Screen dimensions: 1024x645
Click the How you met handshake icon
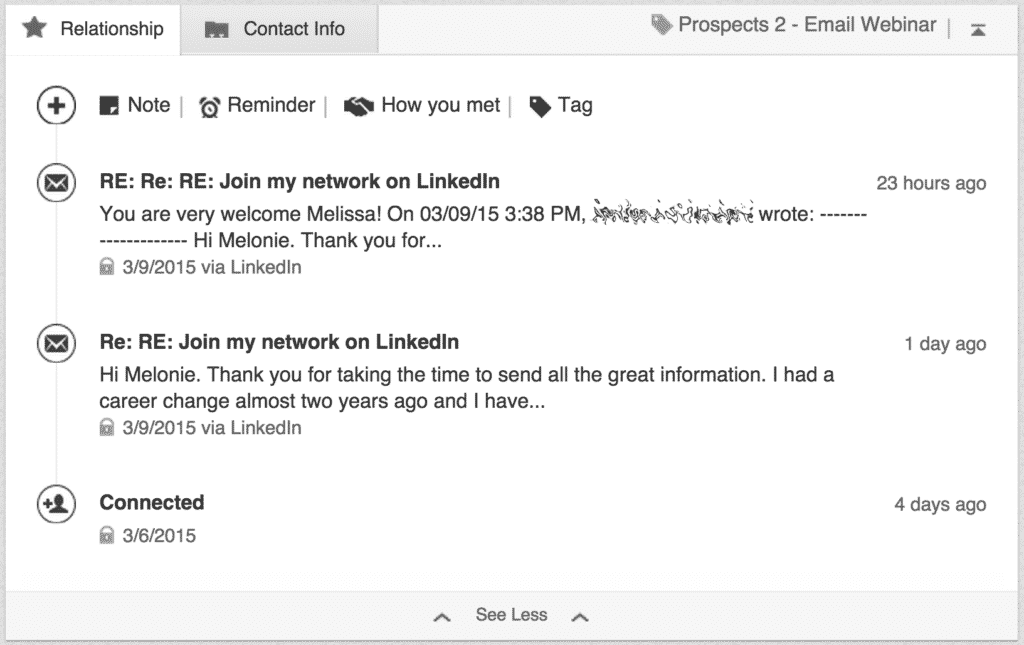pyautogui.click(x=358, y=107)
